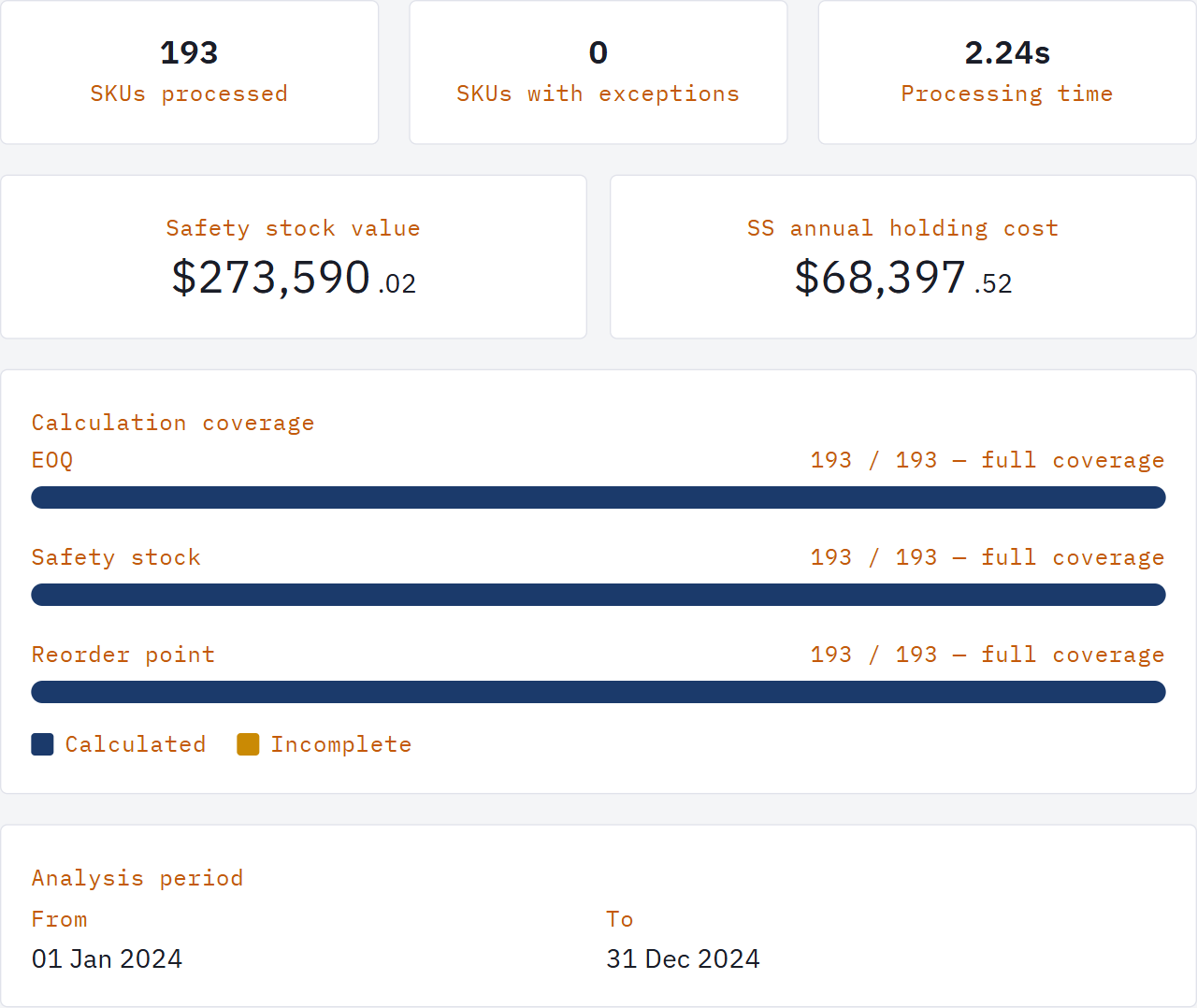The width and height of the screenshot is (1197, 1008).
Task: Open the SKUs with exceptions card
Action: point(598,72)
